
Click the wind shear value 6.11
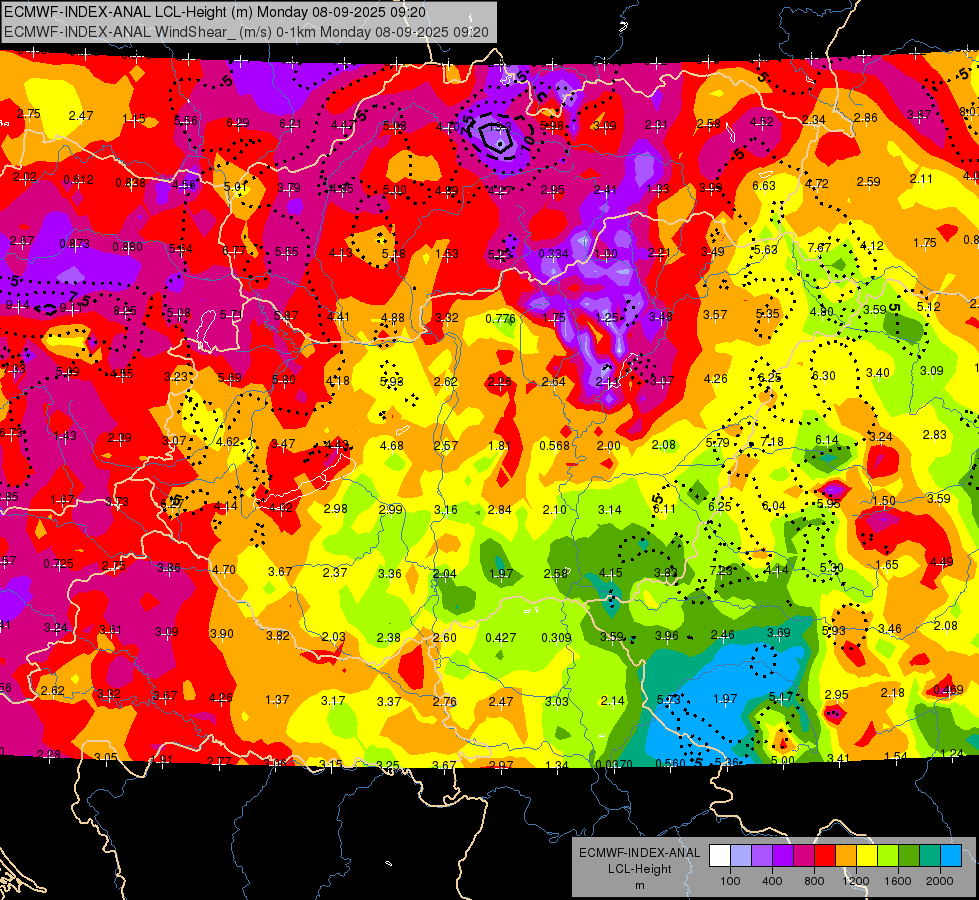[x=664, y=508]
